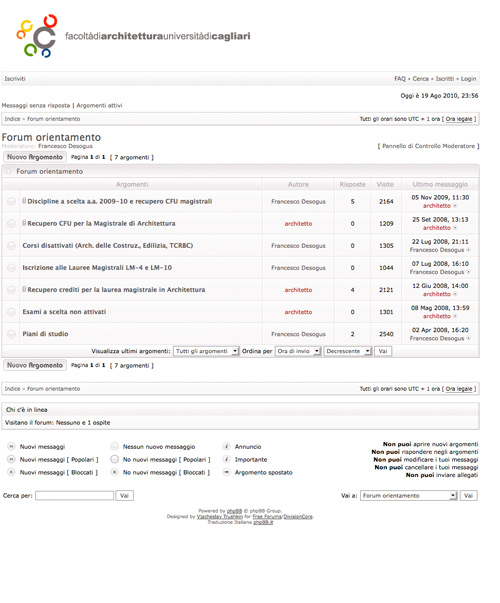Open Pannello di Controllo Moderatore link
This screenshot has height=603, width=500.
tap(428, 146)
